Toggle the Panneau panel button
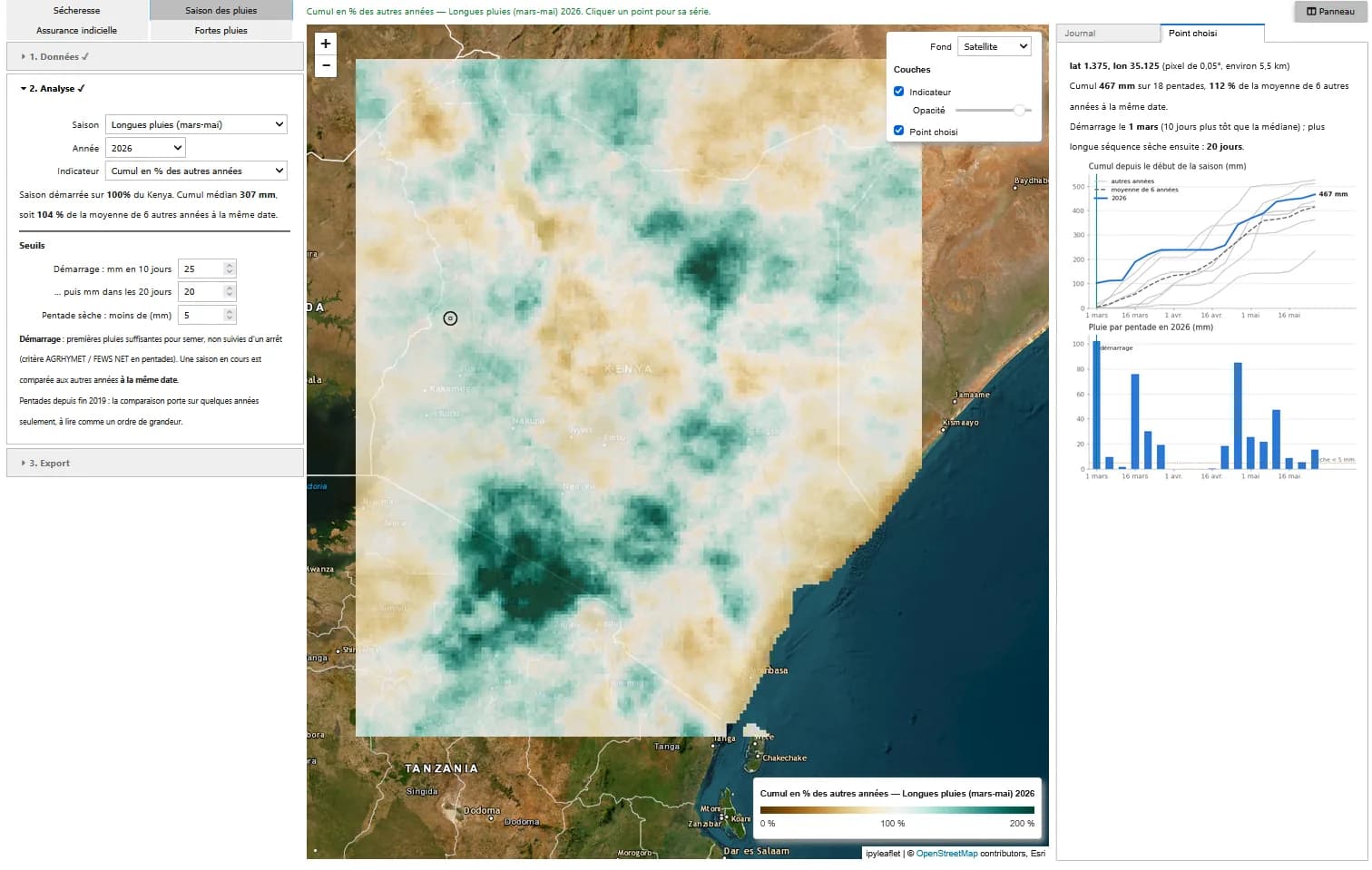 [1330, 11]
